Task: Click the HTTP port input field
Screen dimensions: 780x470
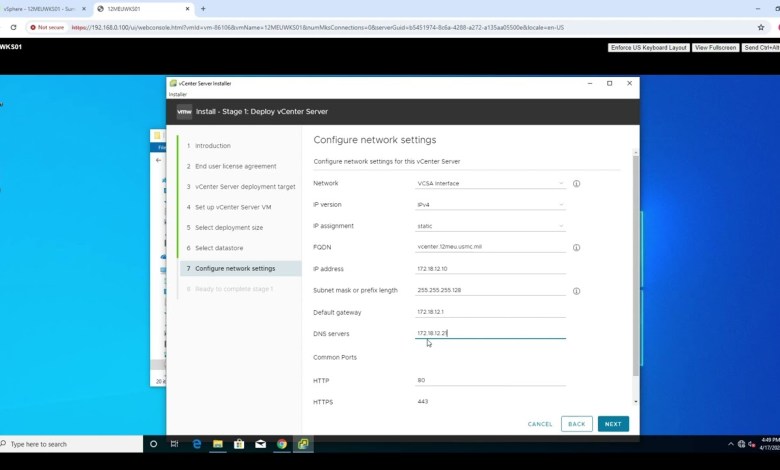Action: [490, 380]
